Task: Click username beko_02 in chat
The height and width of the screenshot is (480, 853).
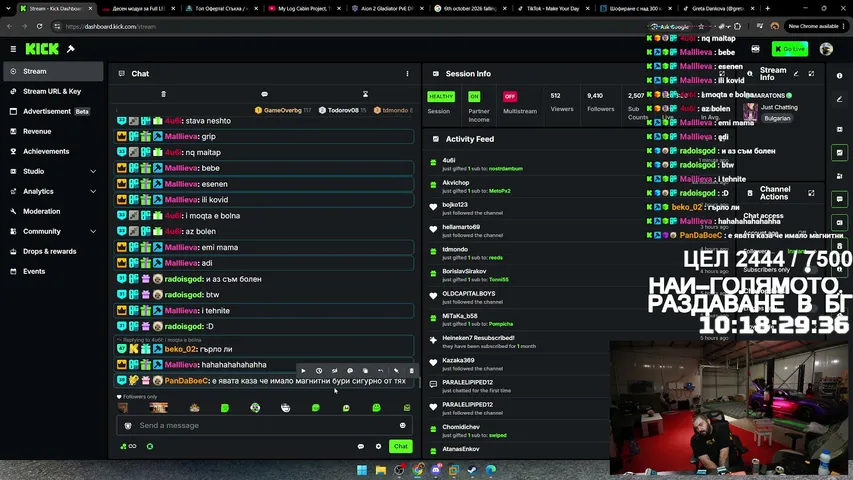Action: pos(180,349)
